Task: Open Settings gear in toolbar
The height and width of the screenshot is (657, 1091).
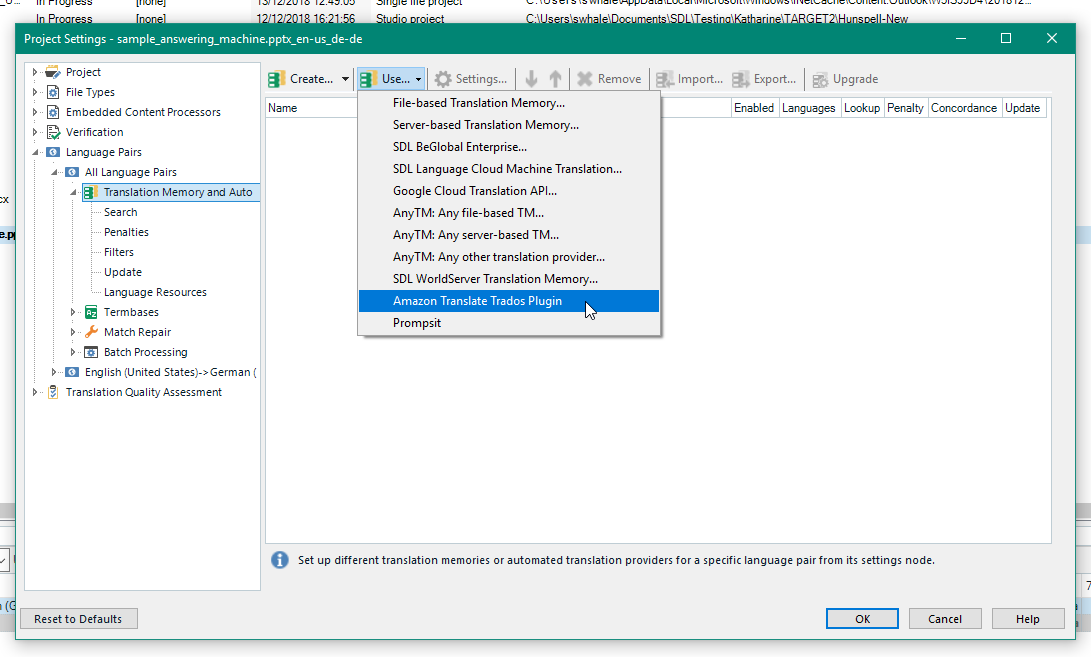Action: click(443, 79)
